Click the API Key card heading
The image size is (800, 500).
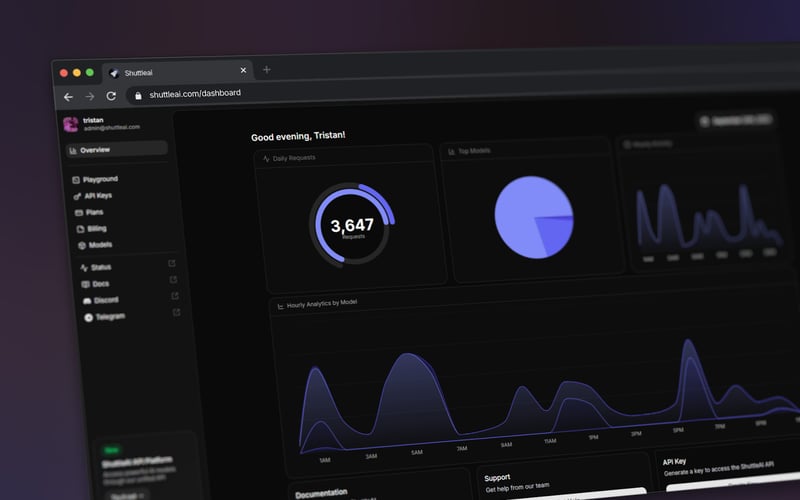[674, 462]
